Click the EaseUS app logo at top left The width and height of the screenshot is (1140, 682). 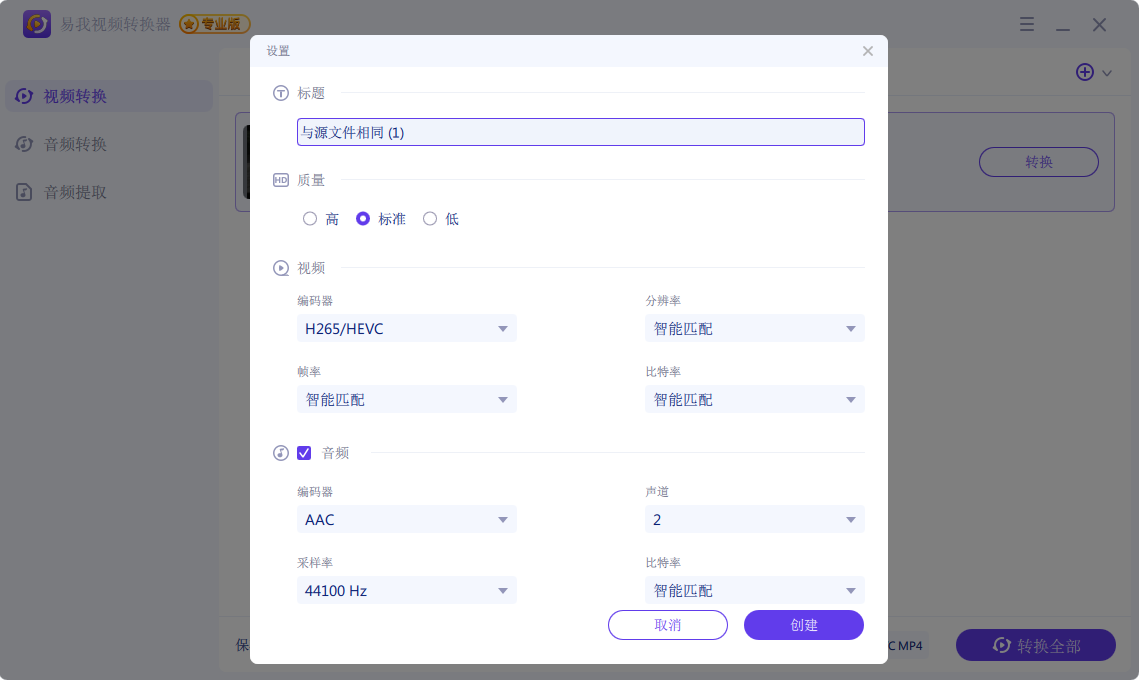[38, 24]
